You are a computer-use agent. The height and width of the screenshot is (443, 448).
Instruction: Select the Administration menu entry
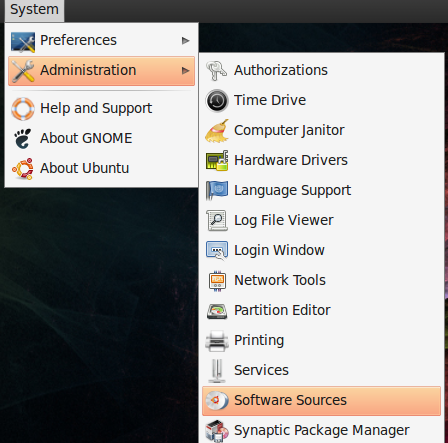tap(101, 71)
